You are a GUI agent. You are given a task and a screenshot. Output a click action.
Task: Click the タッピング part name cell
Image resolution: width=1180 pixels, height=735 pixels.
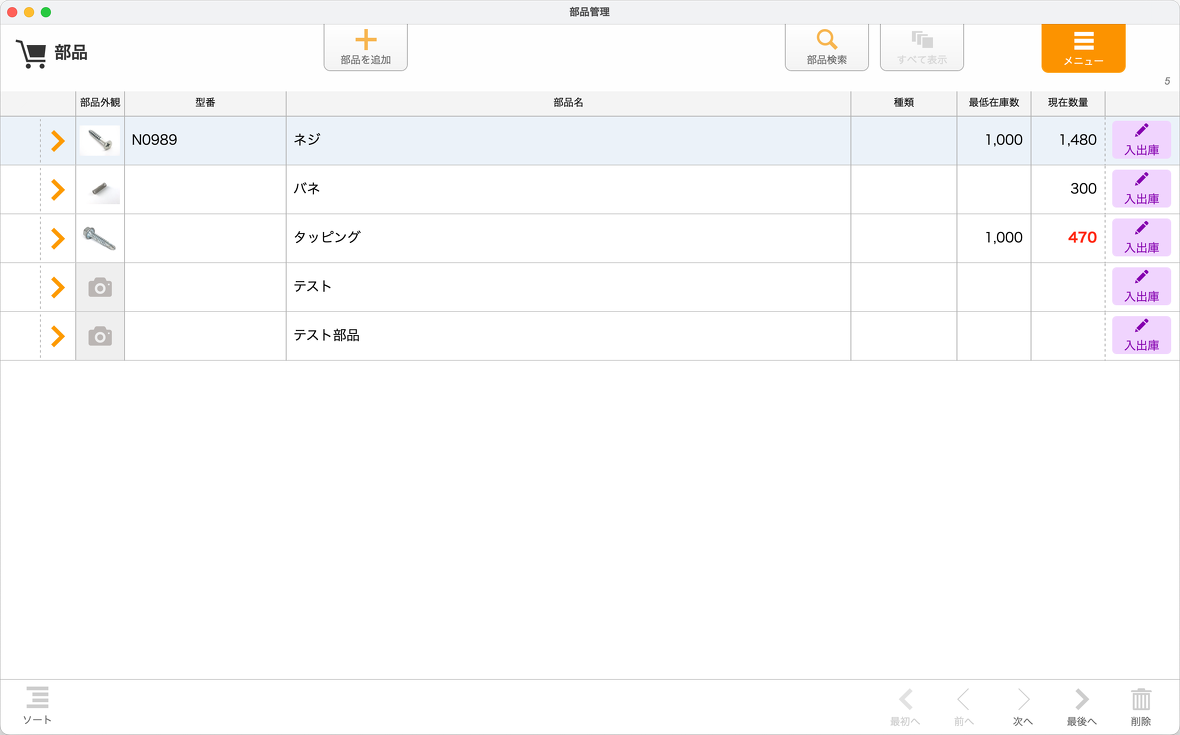click(567, 238)
